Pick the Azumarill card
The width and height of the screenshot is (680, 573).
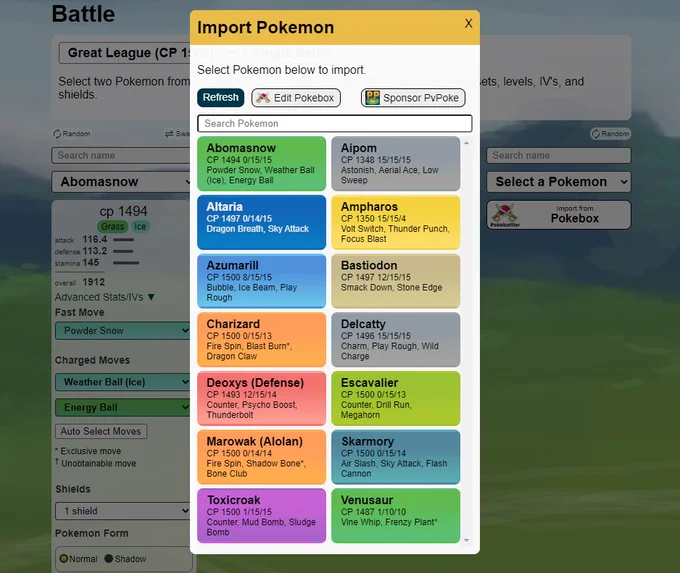pos(262,281)
